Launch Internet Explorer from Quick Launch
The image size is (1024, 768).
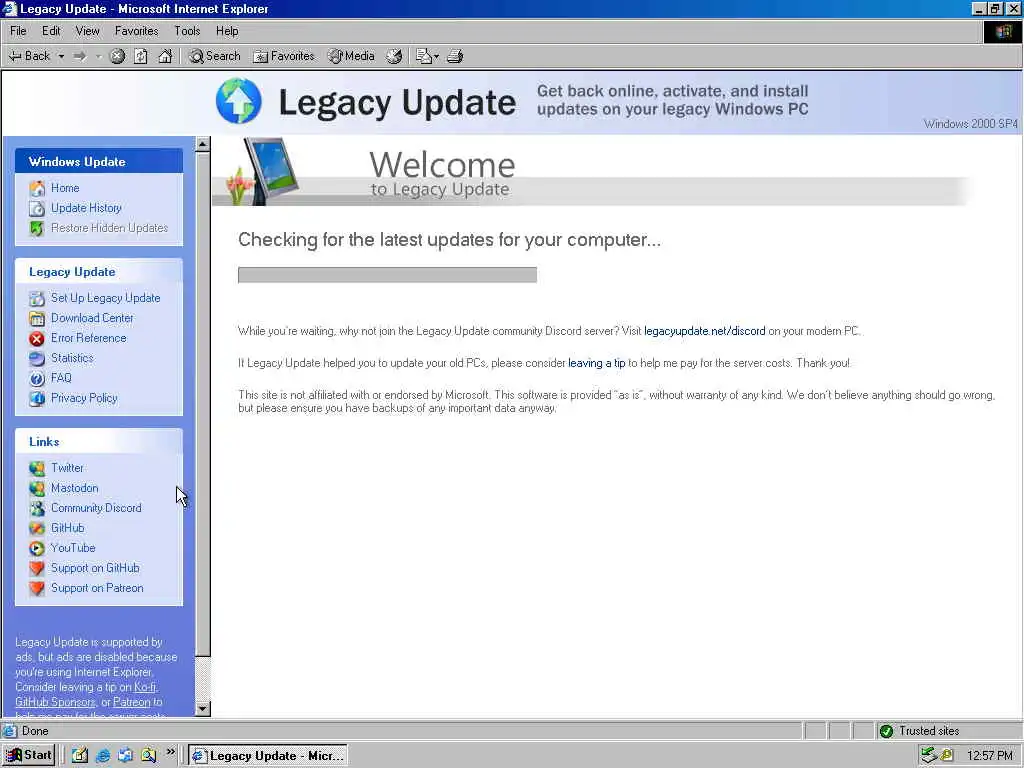103,756
